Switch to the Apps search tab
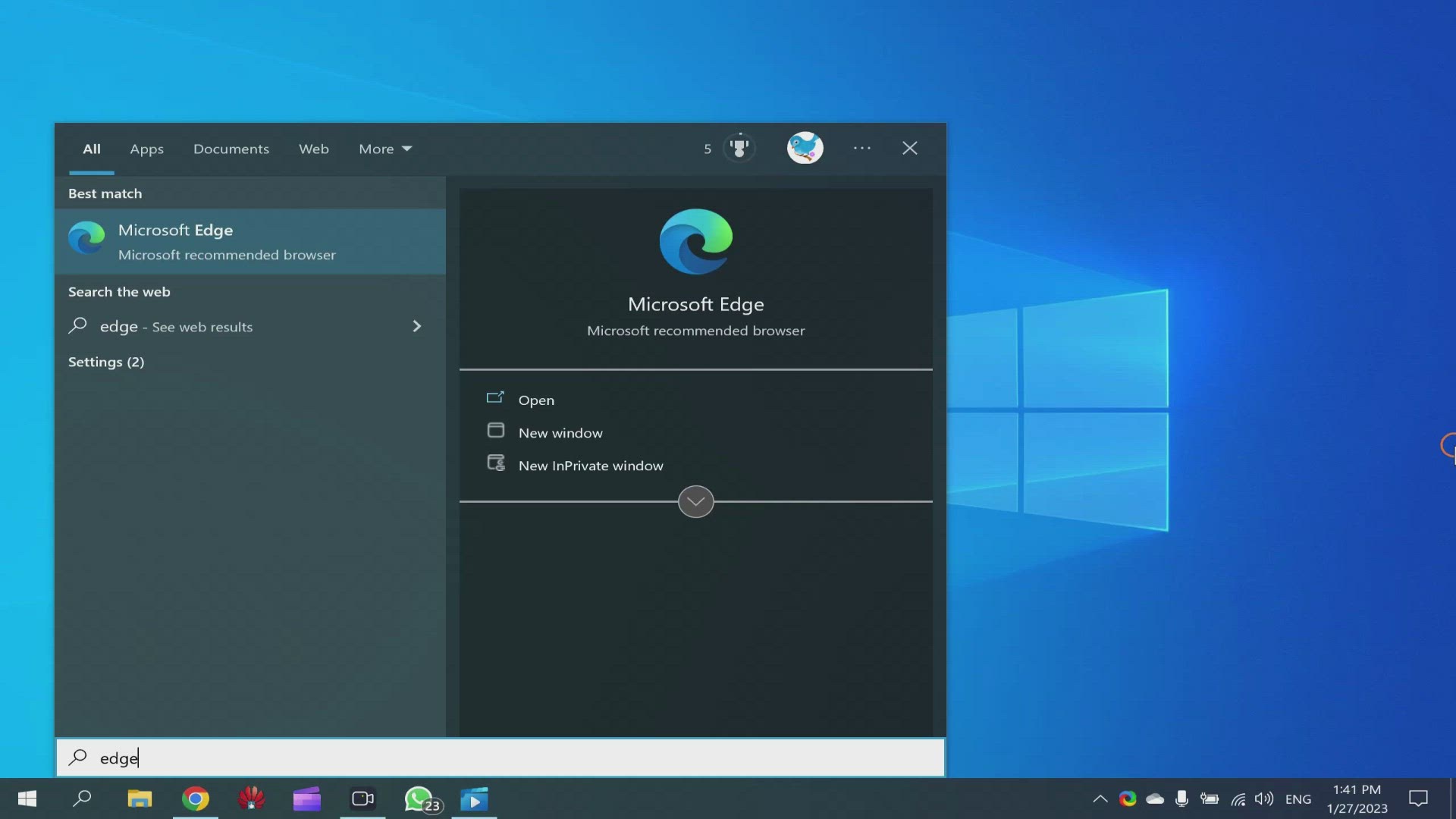 [146, 149]
